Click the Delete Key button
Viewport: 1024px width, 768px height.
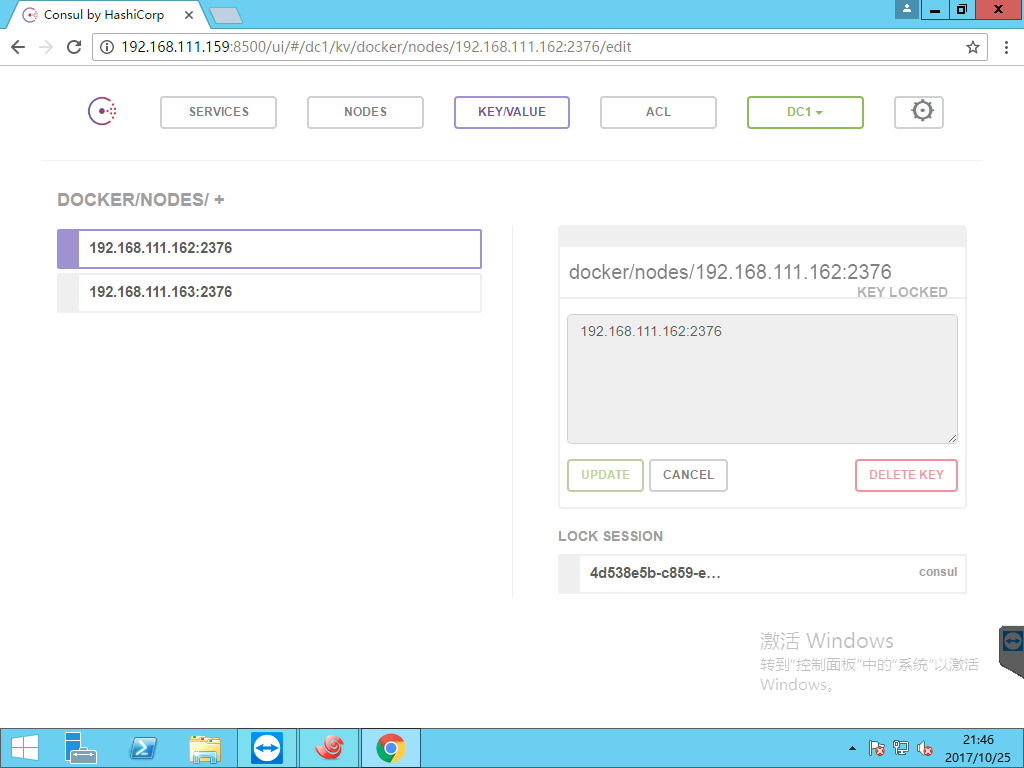906,475
